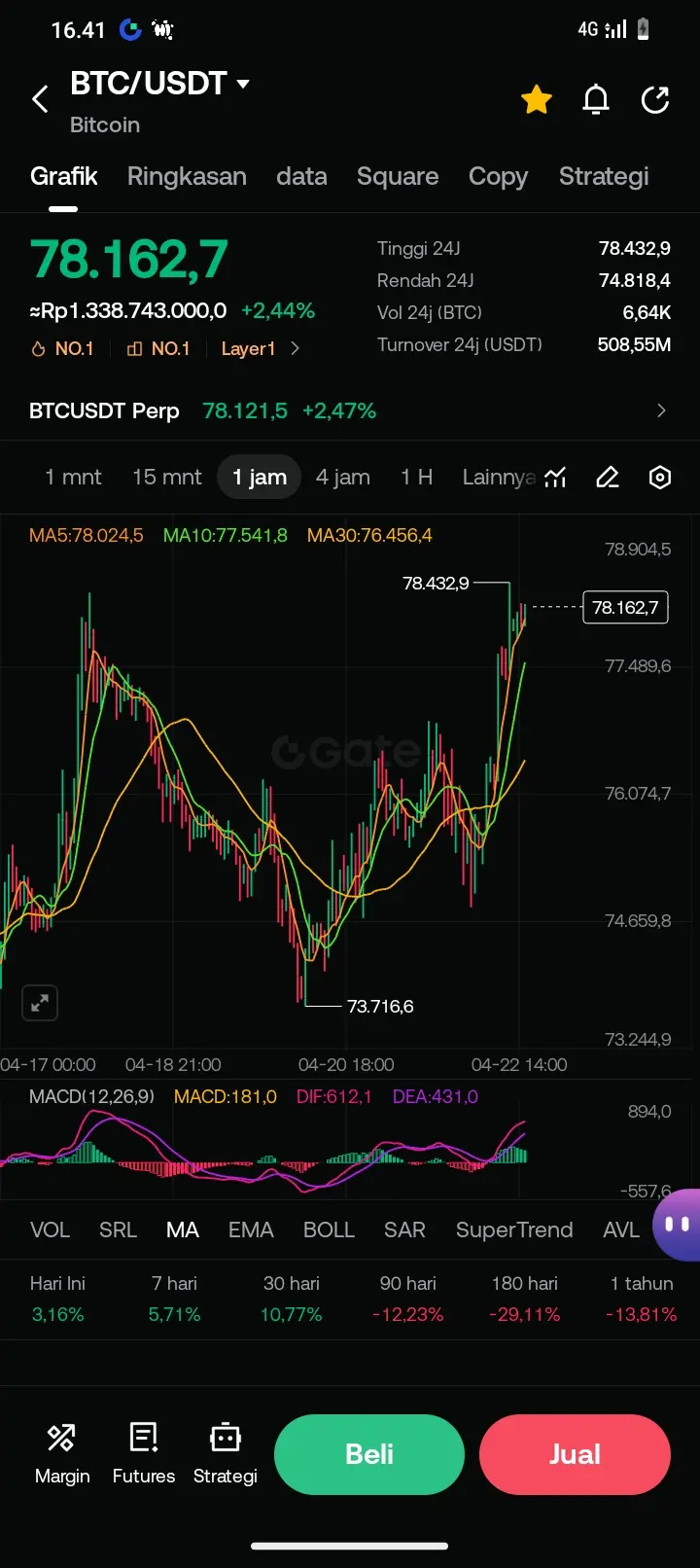Viewport: 700px width, 1568px height.
Task: Switch to Square tab
Action: tap(398, 176)
